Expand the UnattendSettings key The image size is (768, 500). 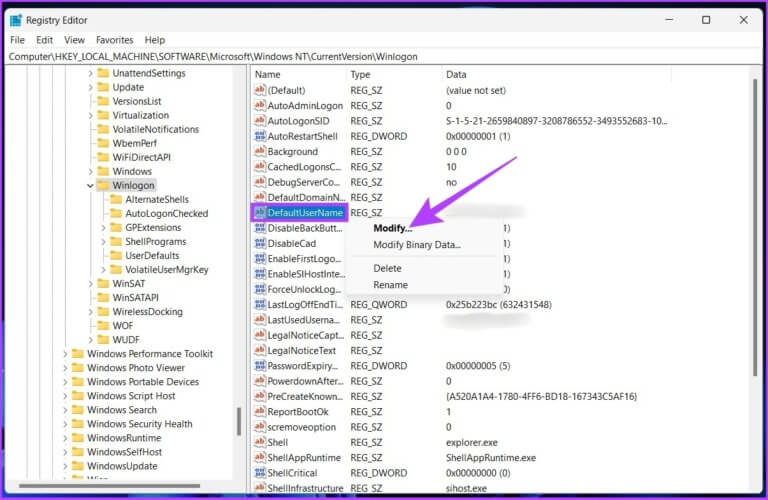click(90, 73)
